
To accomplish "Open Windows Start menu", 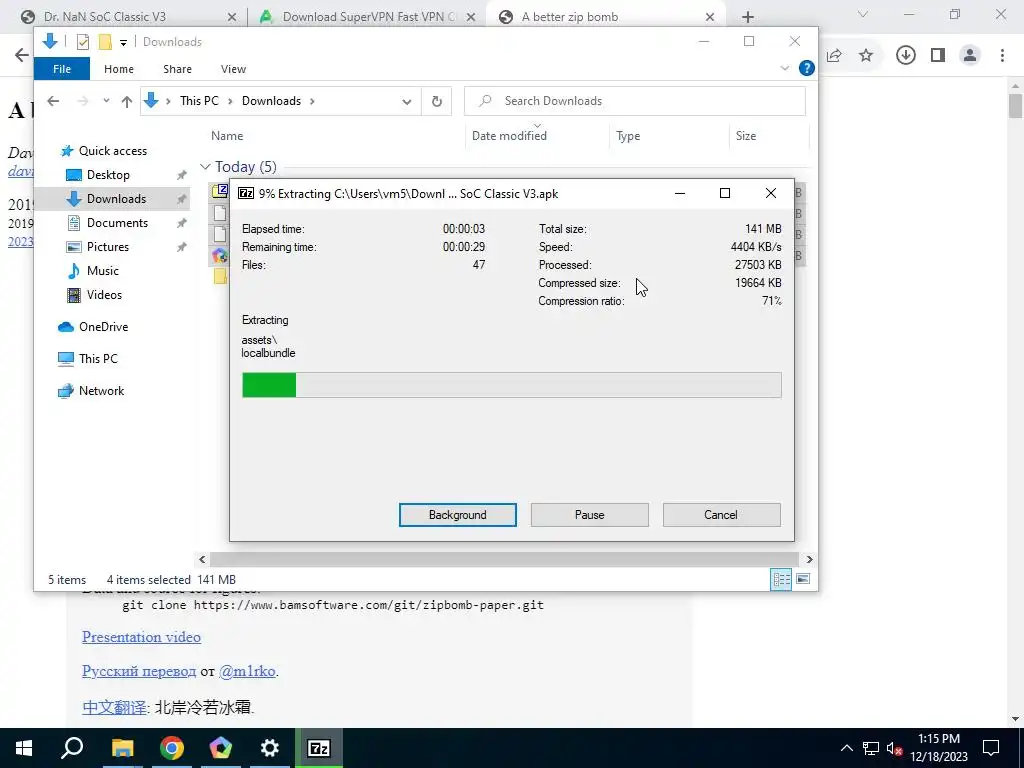I will coord(24,748).
